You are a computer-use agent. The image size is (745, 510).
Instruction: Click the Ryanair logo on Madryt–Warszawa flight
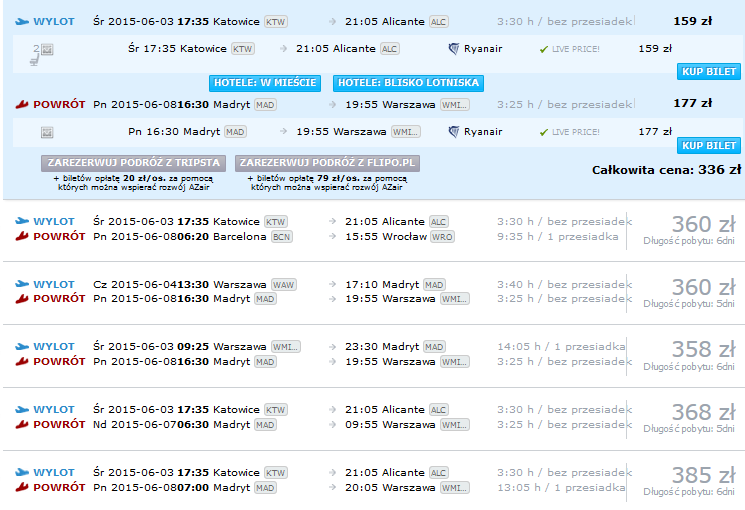[x=454, y=132]
